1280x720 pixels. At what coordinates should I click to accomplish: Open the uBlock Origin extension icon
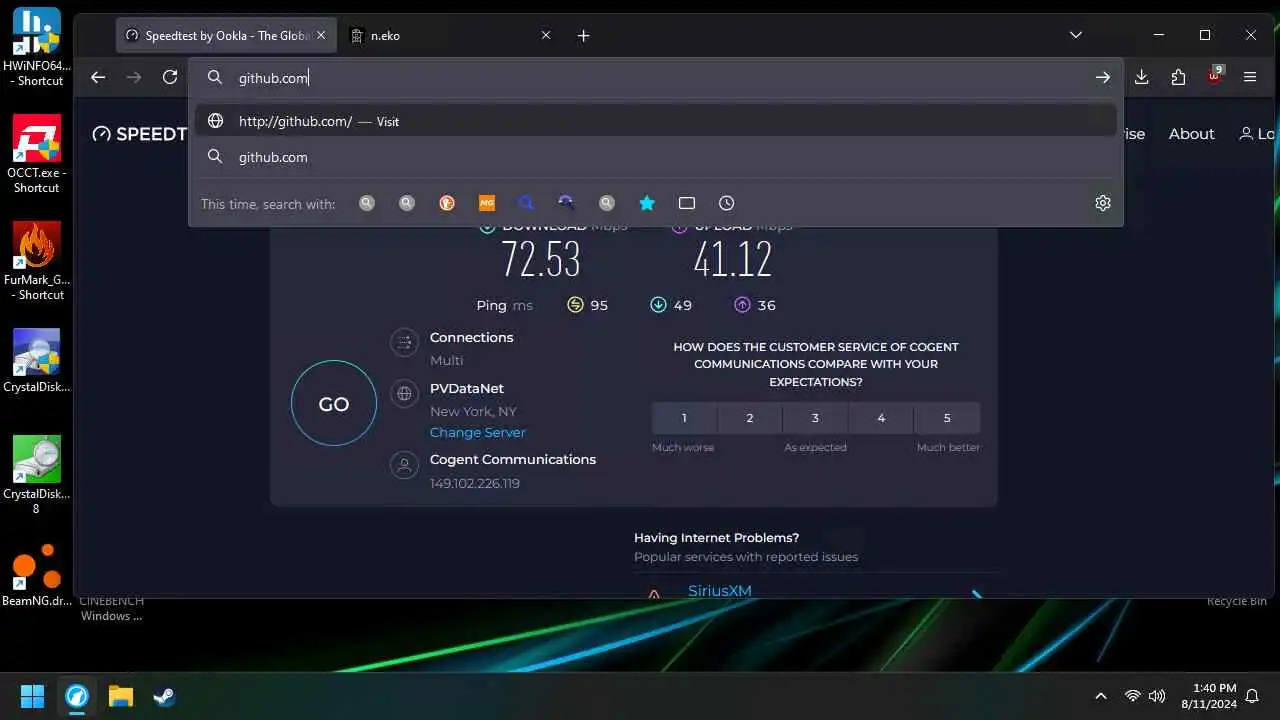click(x=1215, y=76)
